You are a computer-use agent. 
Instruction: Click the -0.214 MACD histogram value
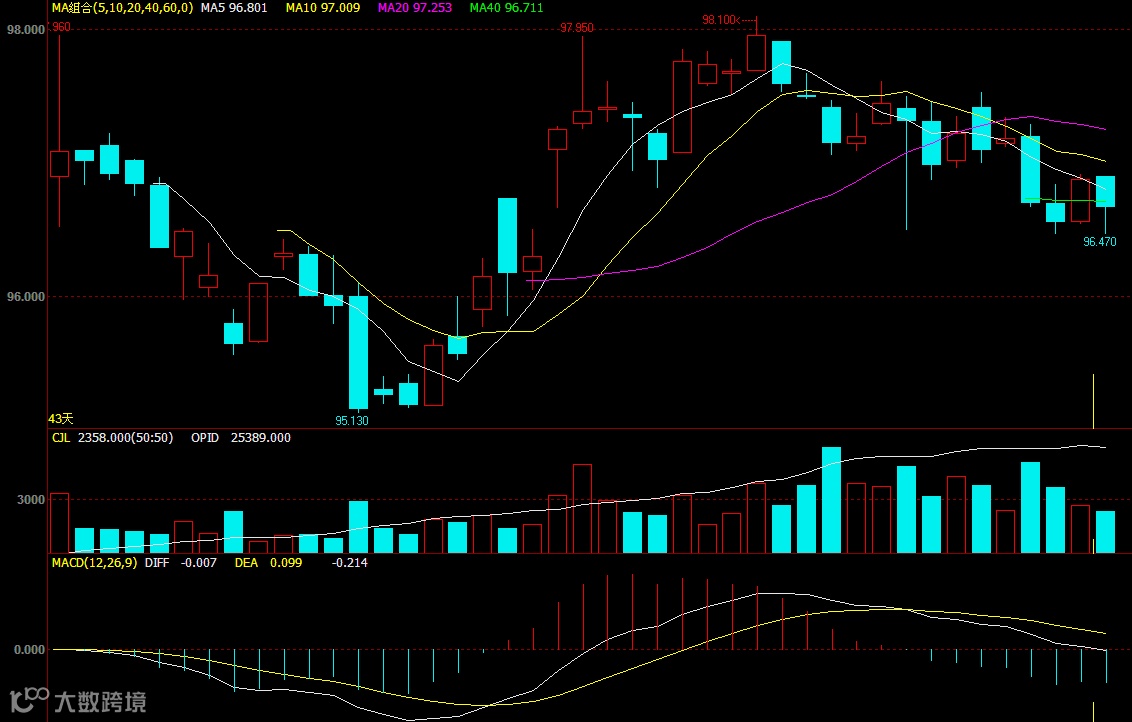(349, 562)
